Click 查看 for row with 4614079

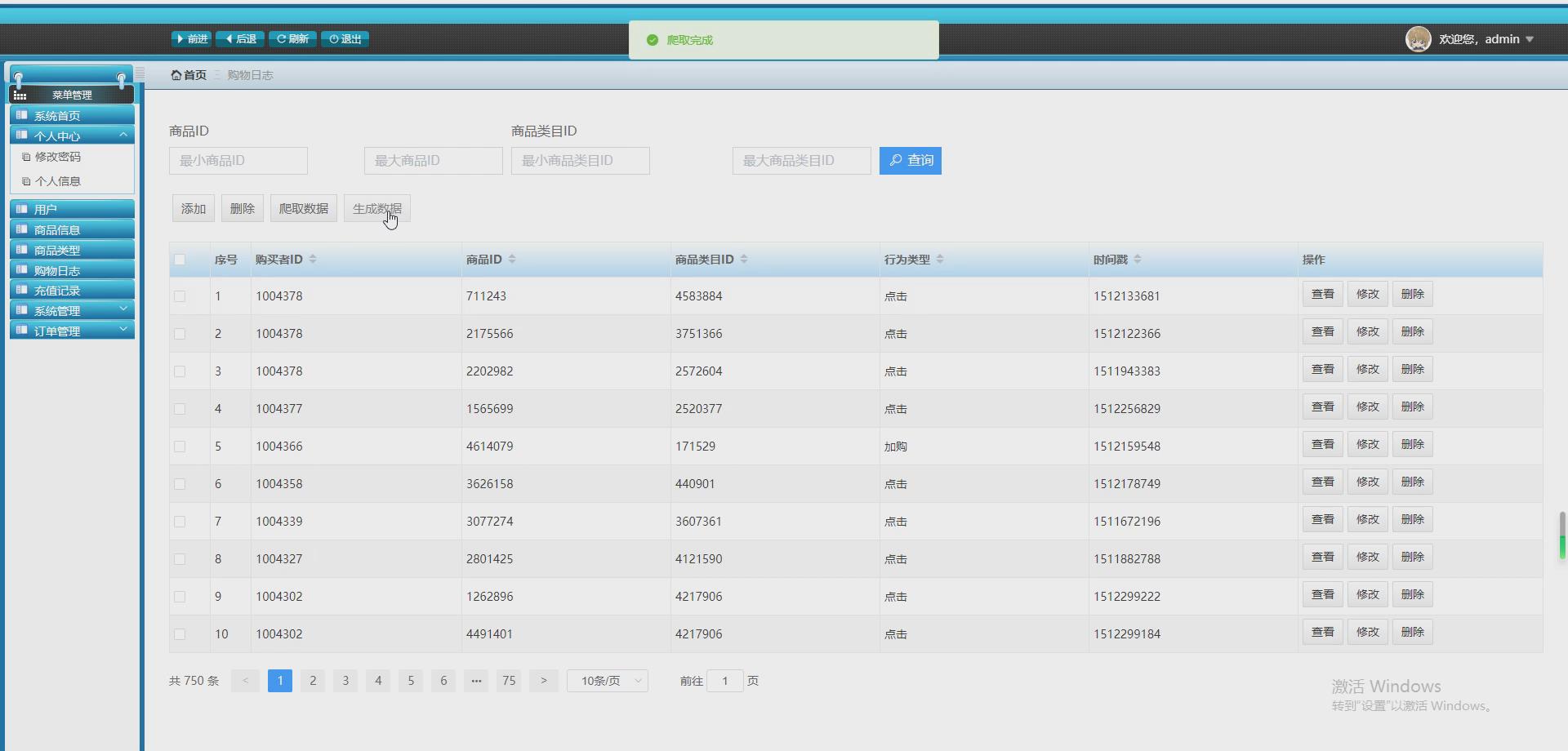(x=1323, y=444)
